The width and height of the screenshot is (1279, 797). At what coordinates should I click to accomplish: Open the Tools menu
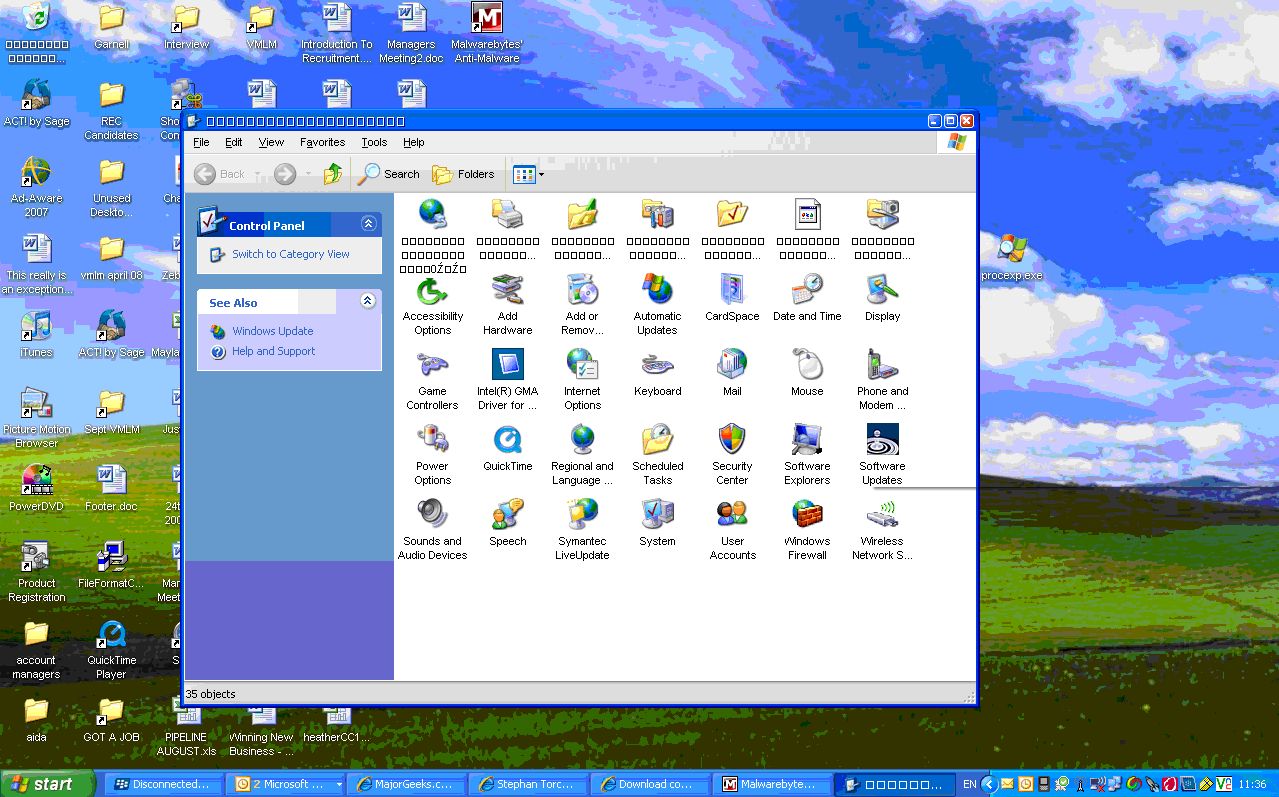click(374, 142)
